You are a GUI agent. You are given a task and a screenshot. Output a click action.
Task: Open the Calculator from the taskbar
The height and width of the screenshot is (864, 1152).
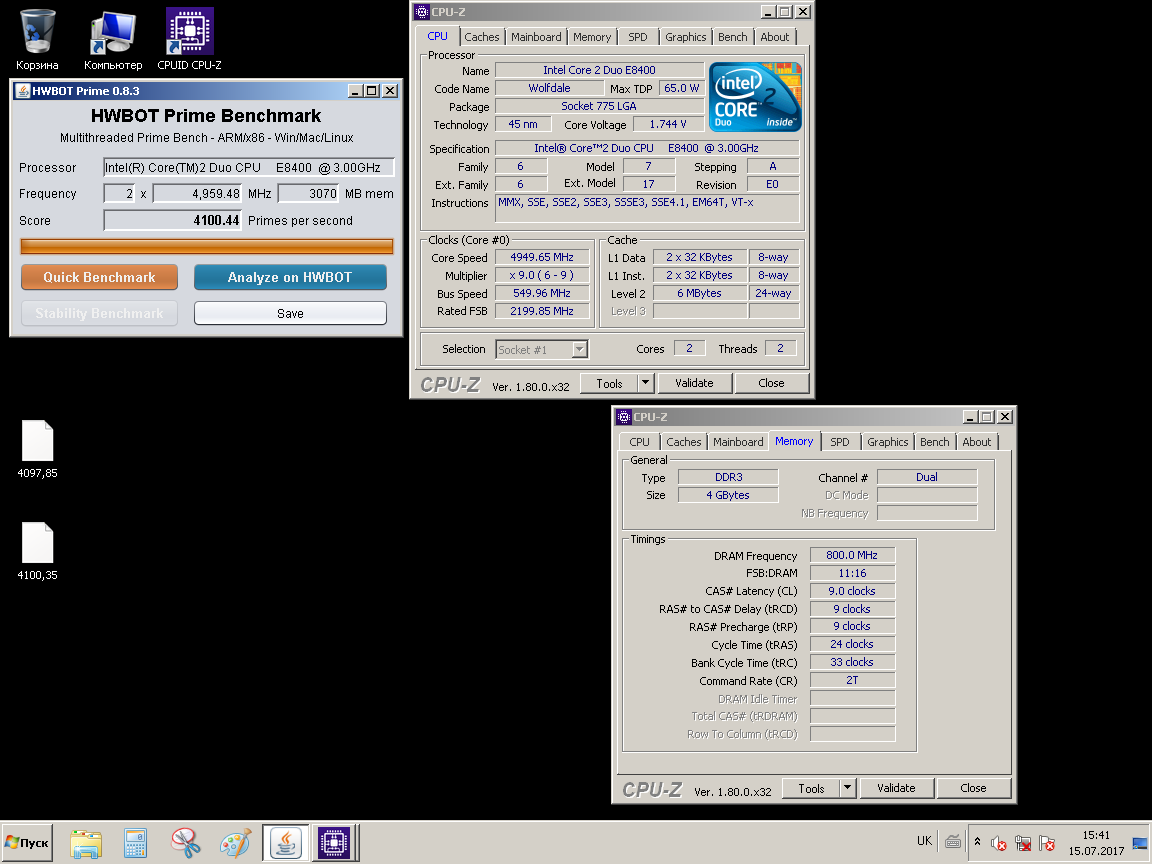pyautogui.click(x=135, y=843)
